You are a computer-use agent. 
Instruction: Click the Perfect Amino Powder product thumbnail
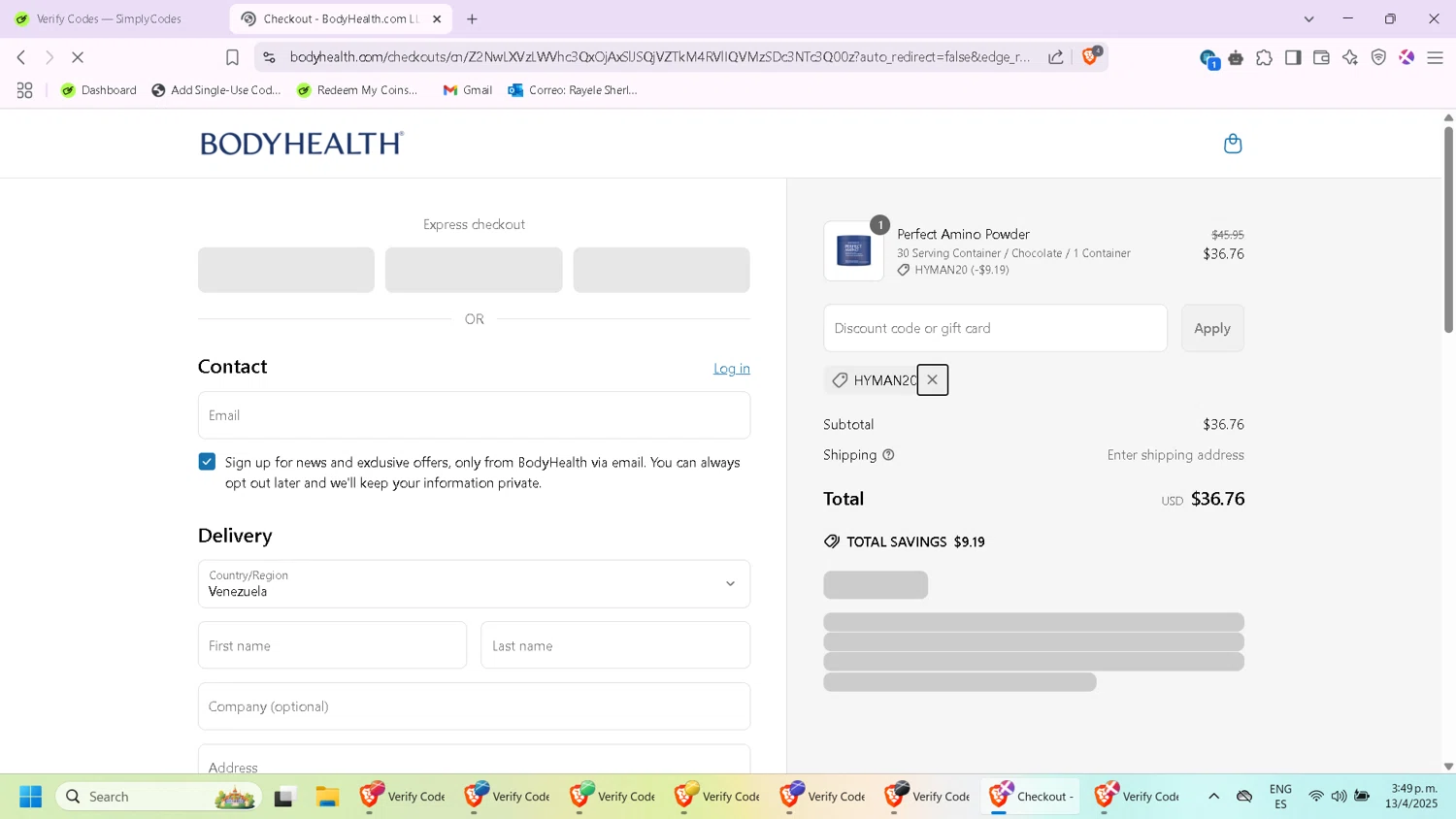point(853,251)
